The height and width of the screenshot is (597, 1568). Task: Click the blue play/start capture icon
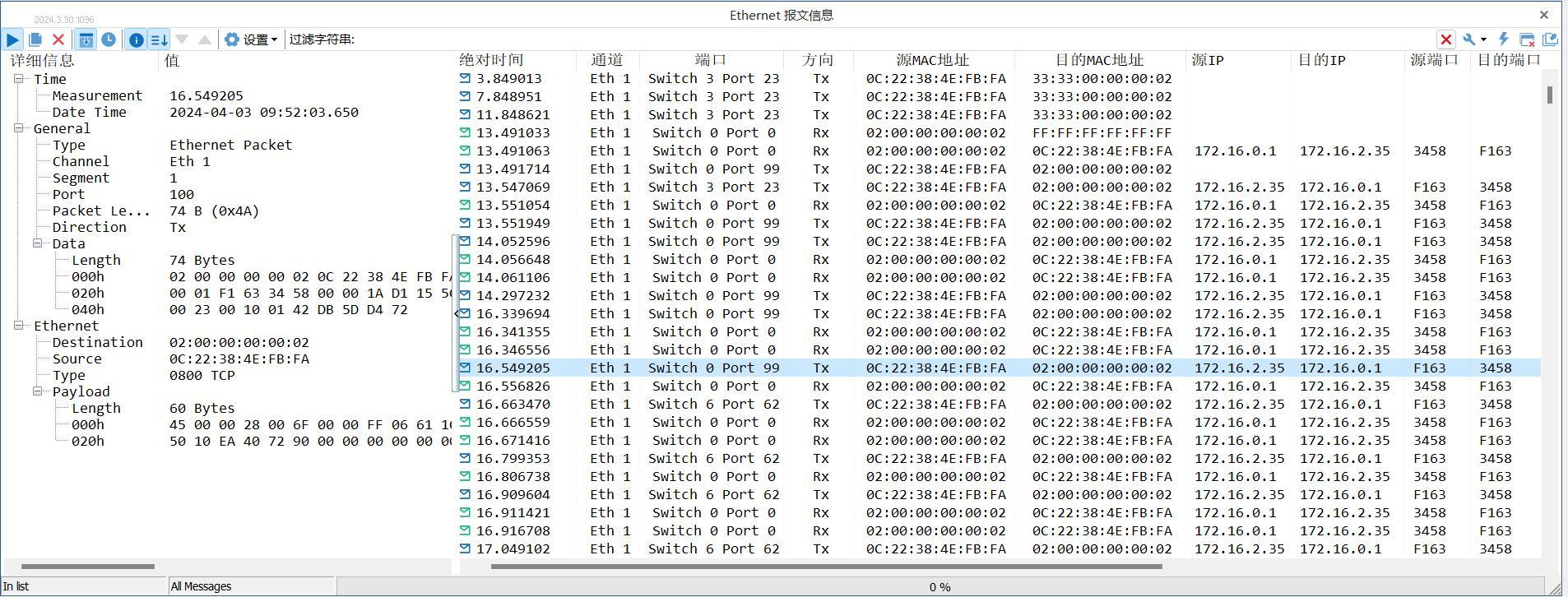coord(12,39)
